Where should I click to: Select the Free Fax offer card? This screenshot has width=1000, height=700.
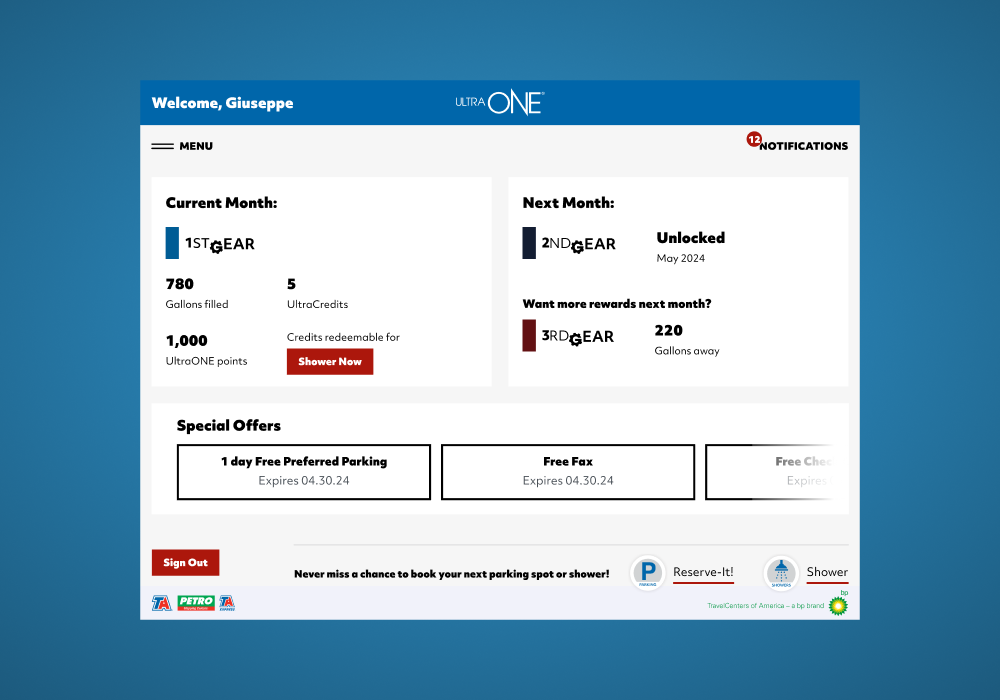click(x=568, y=472)
